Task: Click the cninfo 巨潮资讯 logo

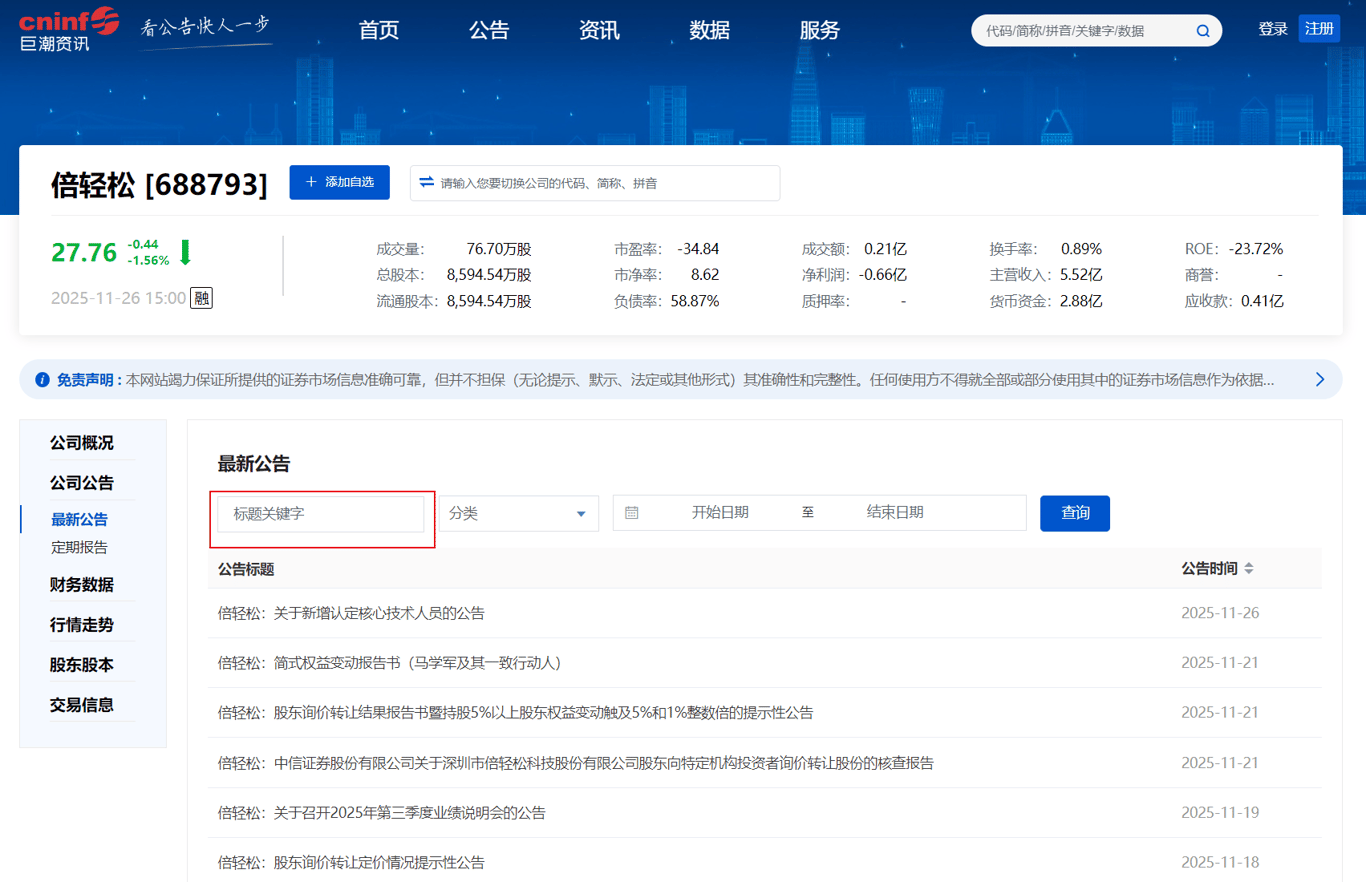Action: point(69,30)
